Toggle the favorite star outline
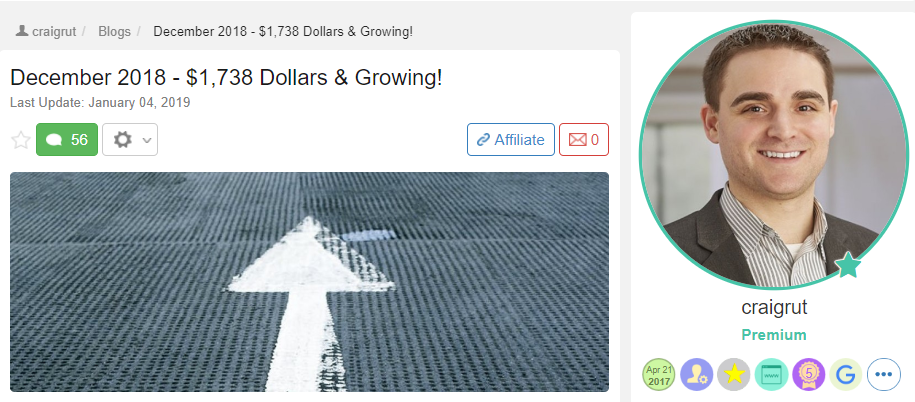 [21, 140]
